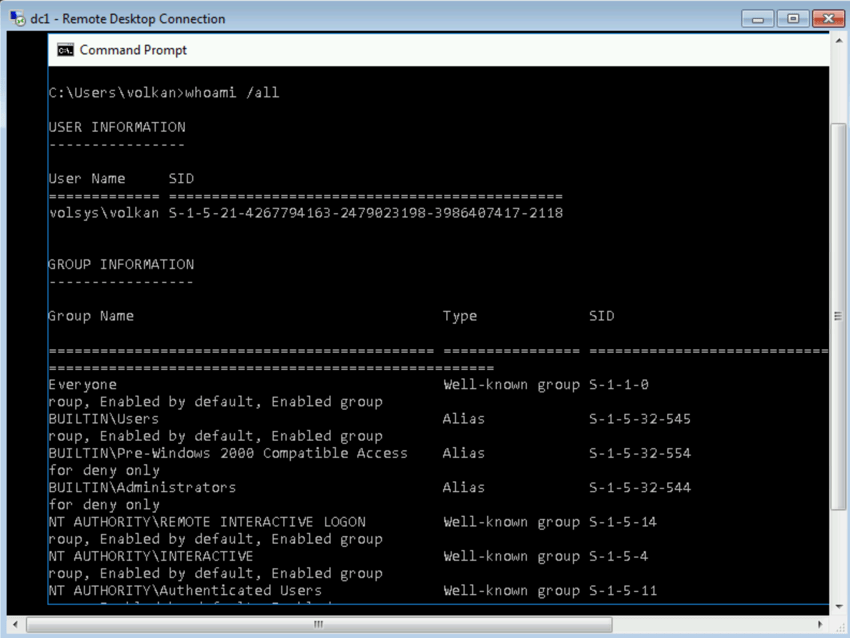850x638 pixels.
Task: Click the vertical scrollbar up arrow
Action: point(838,40)
